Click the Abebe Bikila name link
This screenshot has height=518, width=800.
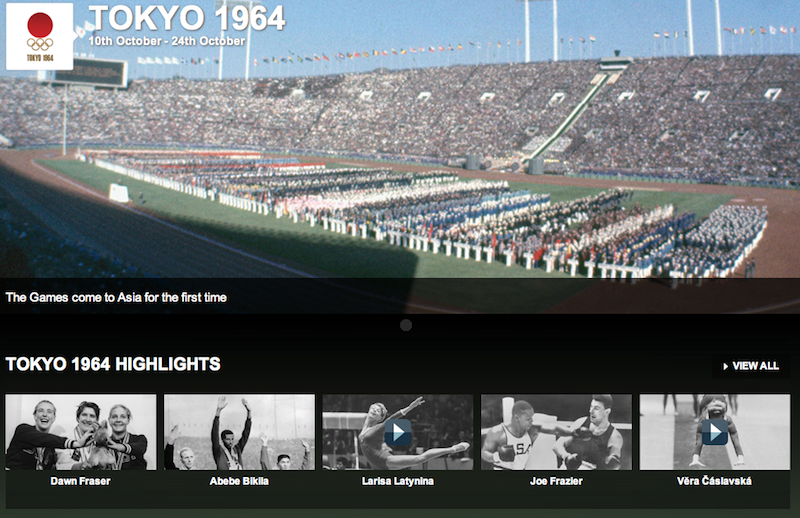[x=239, y=481]
